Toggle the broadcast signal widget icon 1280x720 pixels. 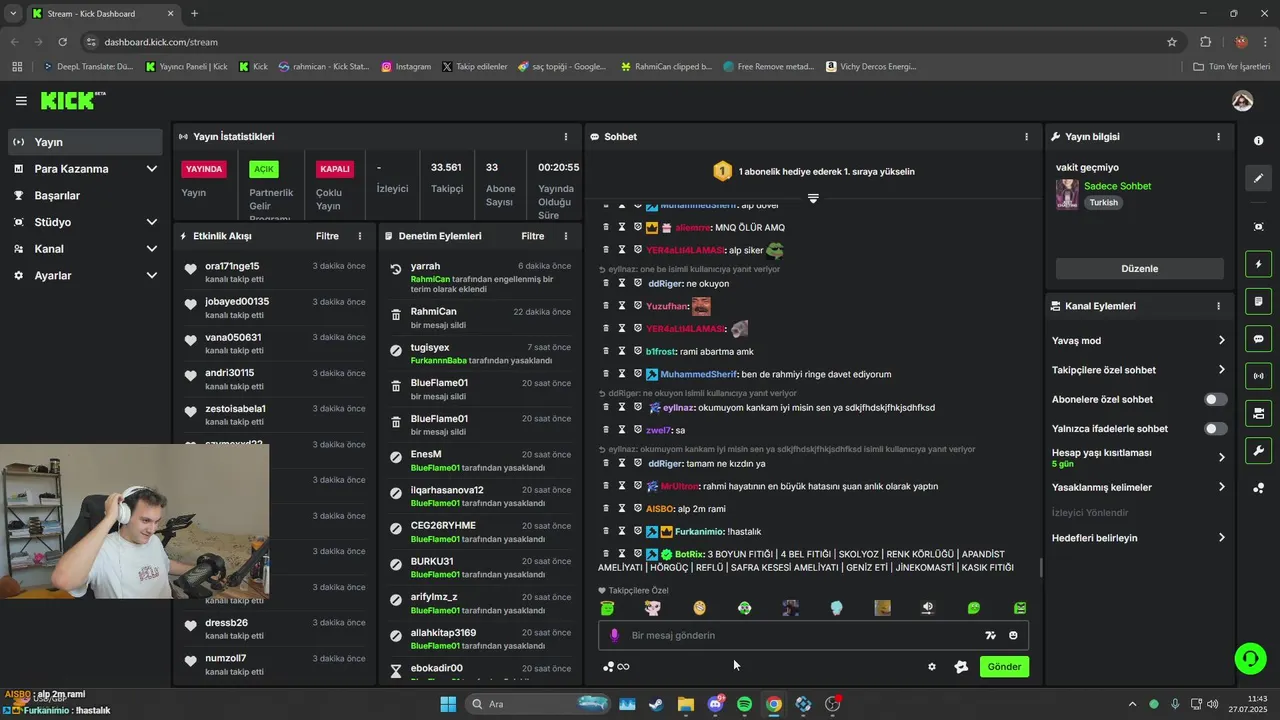click(1258, 376)
